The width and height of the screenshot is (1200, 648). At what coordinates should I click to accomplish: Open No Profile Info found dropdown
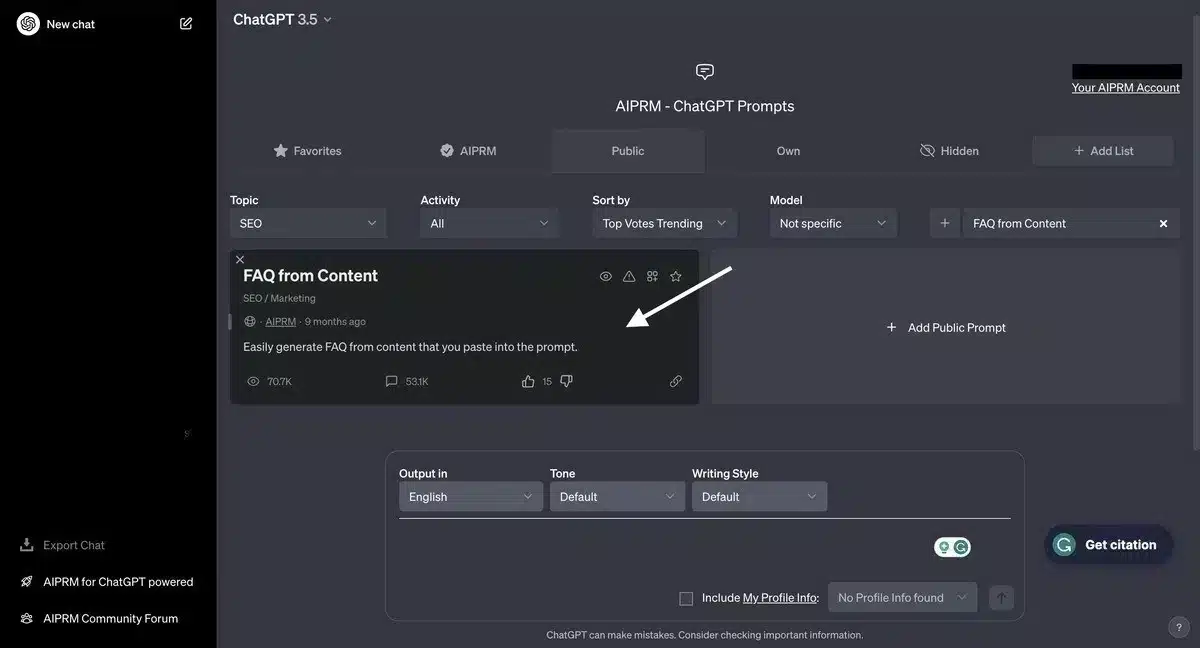(903, 598)
